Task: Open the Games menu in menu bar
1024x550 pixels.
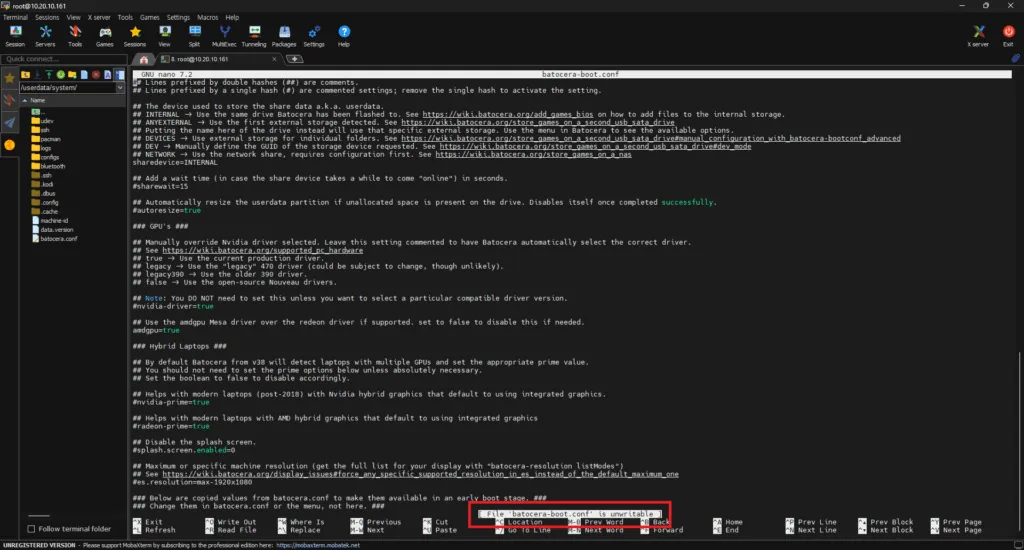Action: coord(150,18)
